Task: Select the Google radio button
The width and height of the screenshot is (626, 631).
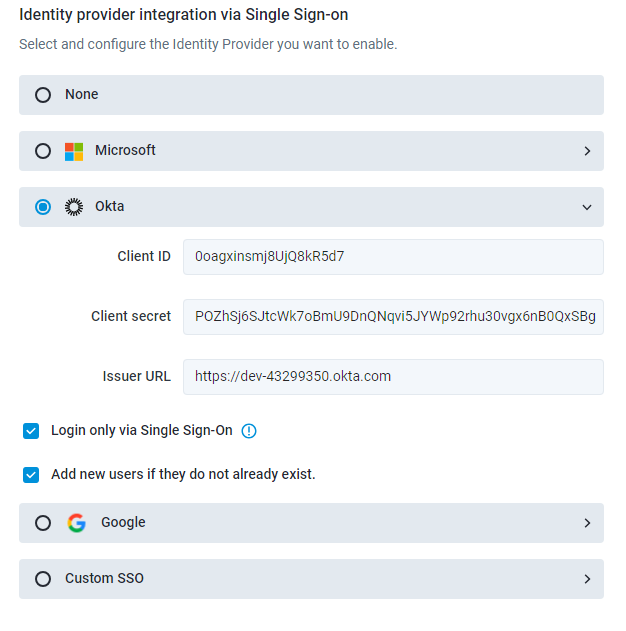Action: pyautogui.click(x=43, y=523)
